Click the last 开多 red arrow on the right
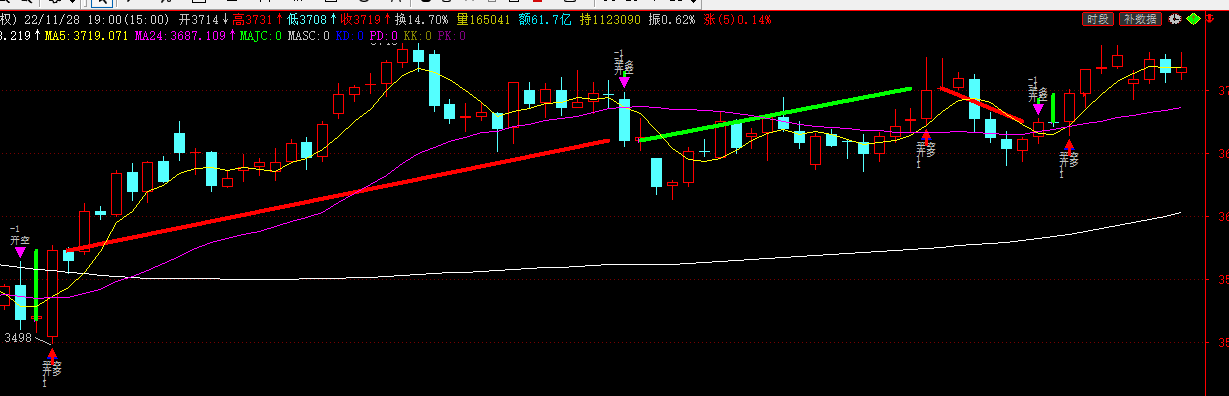The width and height of the screenshot is (1229, 396). point(1069,145)
